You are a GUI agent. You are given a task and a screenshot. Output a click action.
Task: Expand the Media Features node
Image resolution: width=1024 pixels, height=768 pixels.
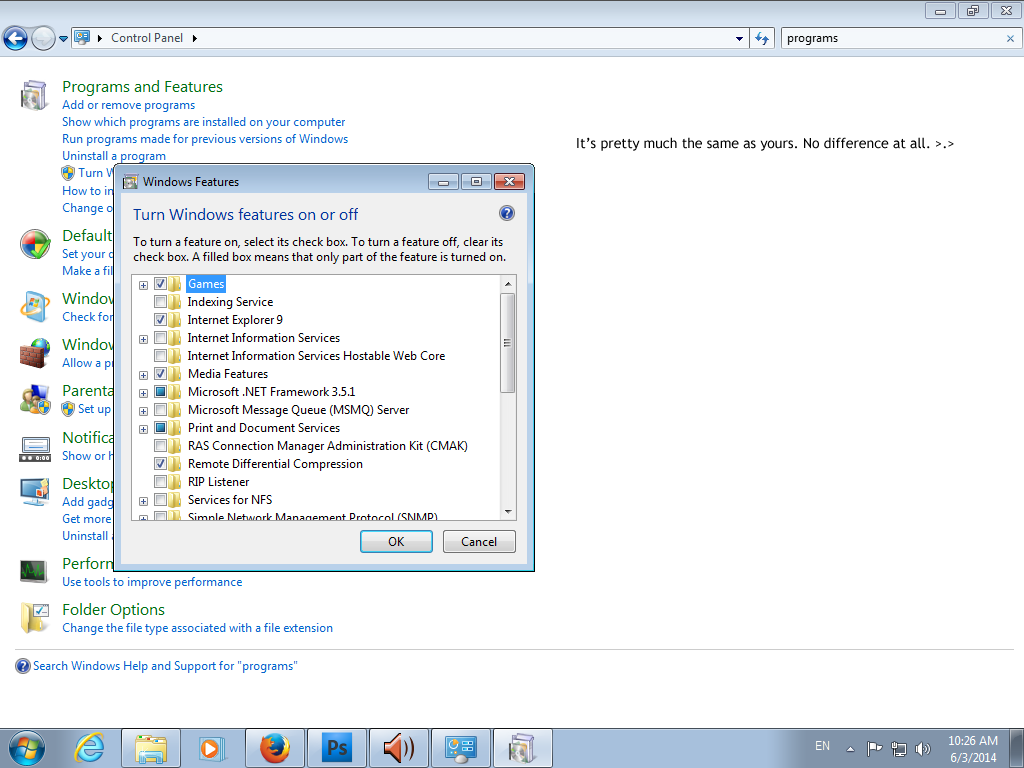pyautogui.click(x=143, y=375)
